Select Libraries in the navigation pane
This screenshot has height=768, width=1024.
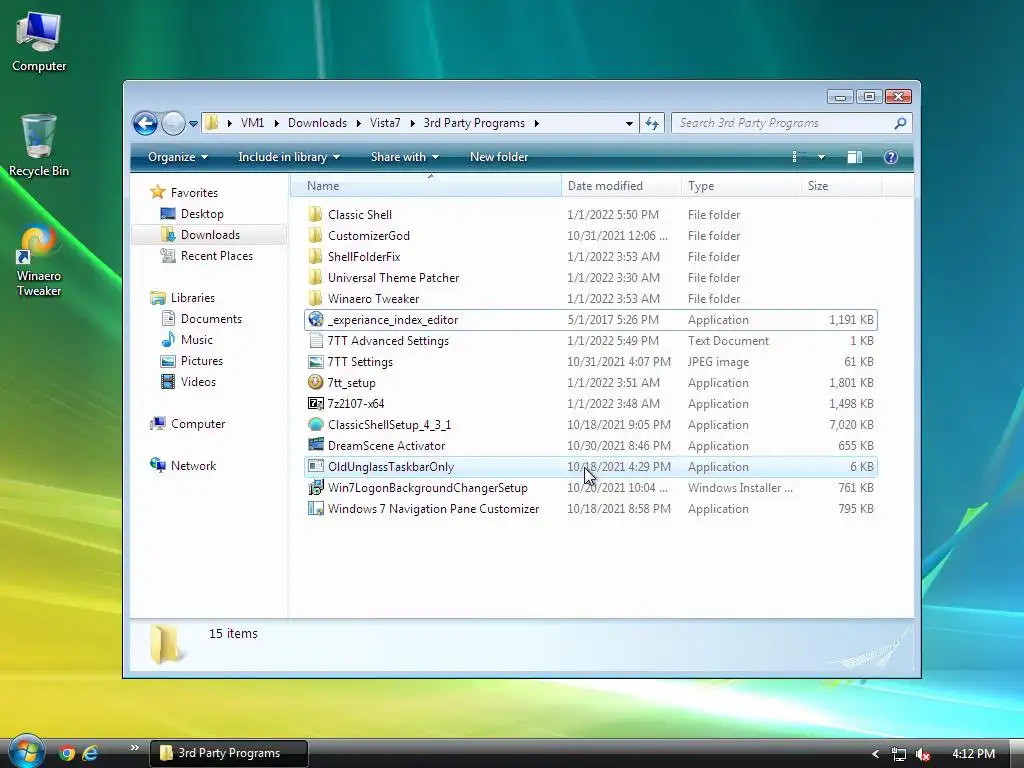coord(182,298)
